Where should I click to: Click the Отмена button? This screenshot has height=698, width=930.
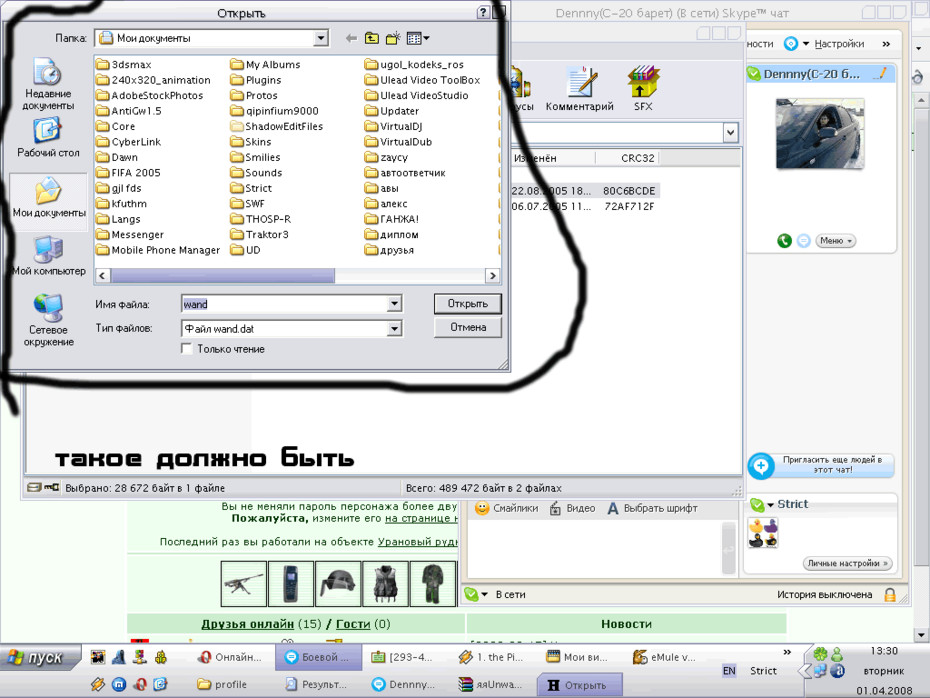(x=467, y=327)
